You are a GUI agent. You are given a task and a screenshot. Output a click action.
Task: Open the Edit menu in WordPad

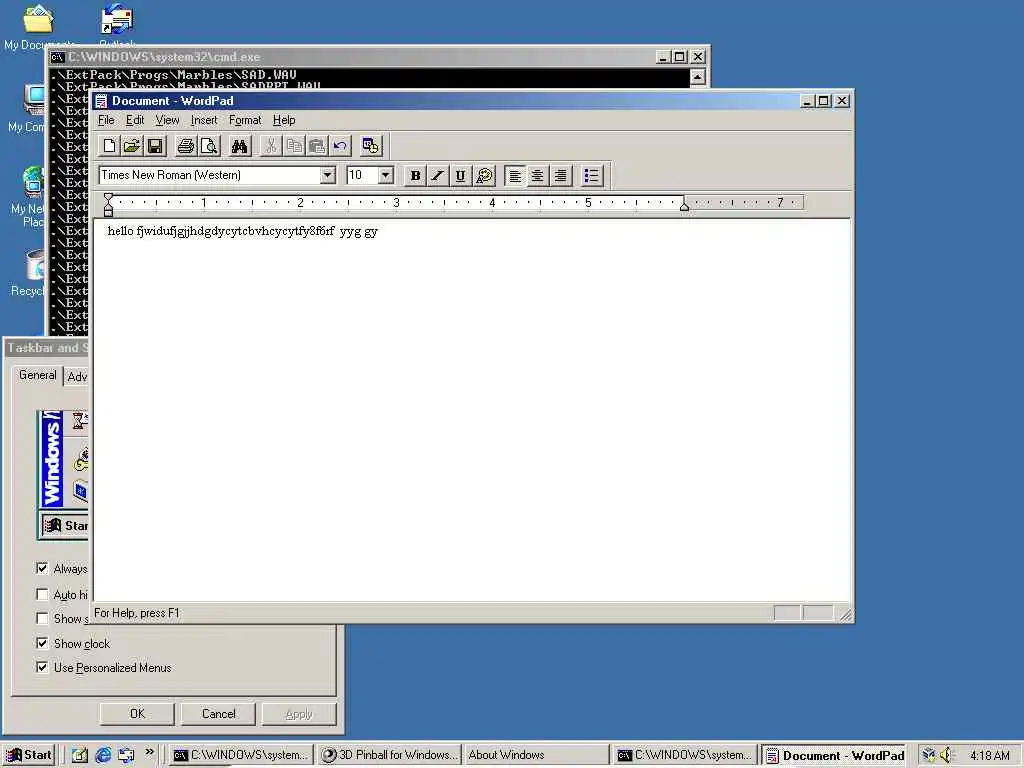[135, 120]
